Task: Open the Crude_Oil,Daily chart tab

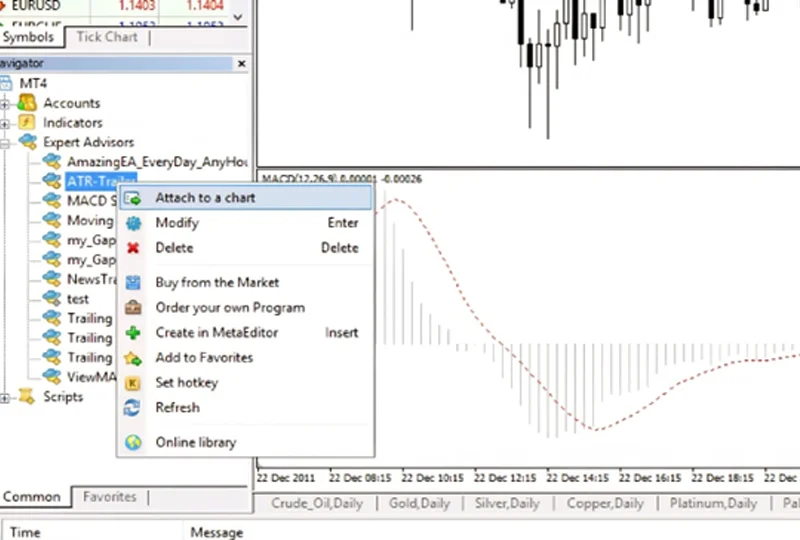Action: point(317,503)
